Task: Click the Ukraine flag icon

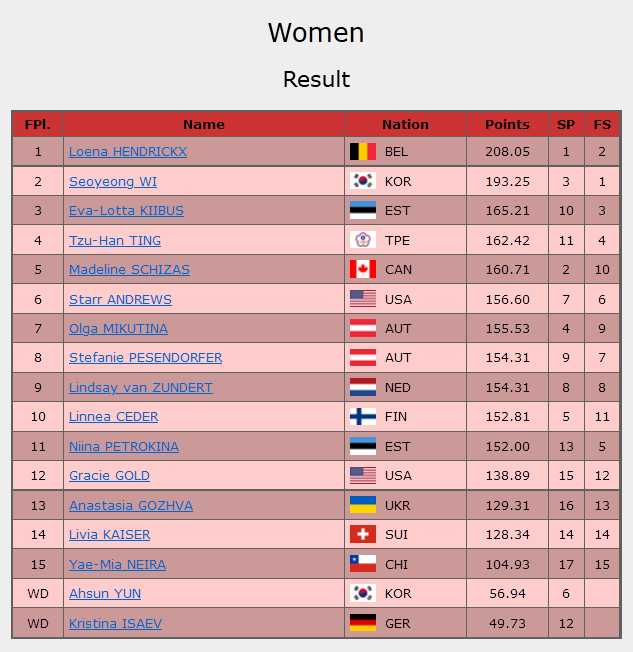Action: [x=362, y=505]
